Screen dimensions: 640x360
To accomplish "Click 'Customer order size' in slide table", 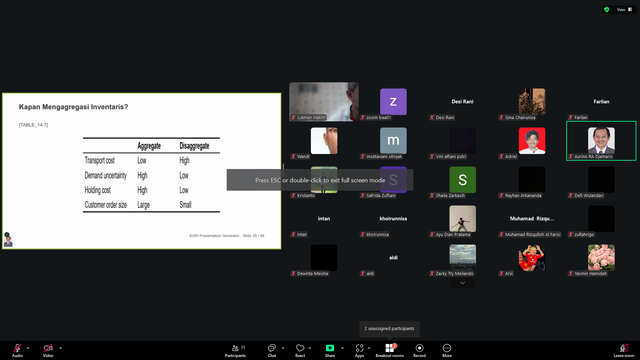I will tap(106, 205).
